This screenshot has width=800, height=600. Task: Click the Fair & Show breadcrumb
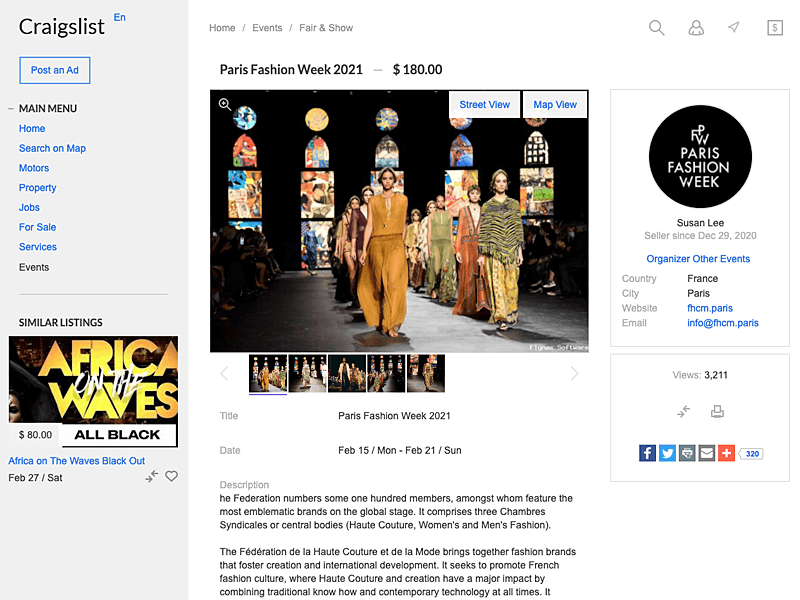(x=326, y=28)
